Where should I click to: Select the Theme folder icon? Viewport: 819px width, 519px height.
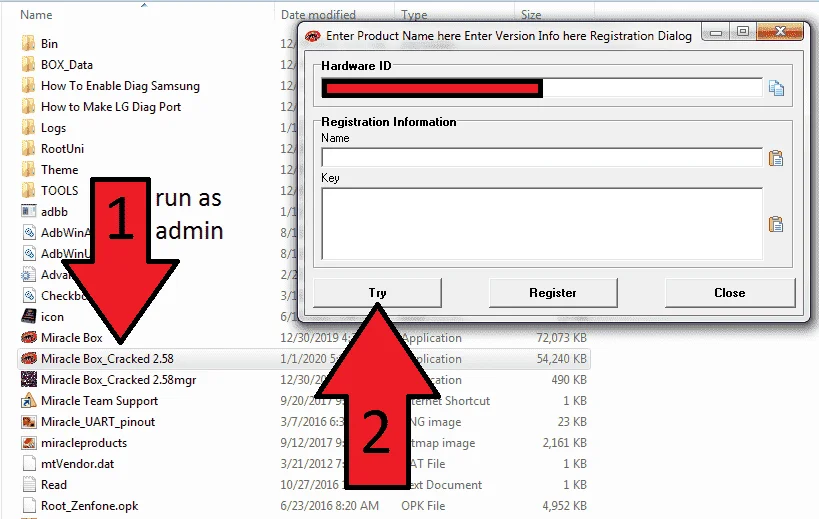(28, 169)
